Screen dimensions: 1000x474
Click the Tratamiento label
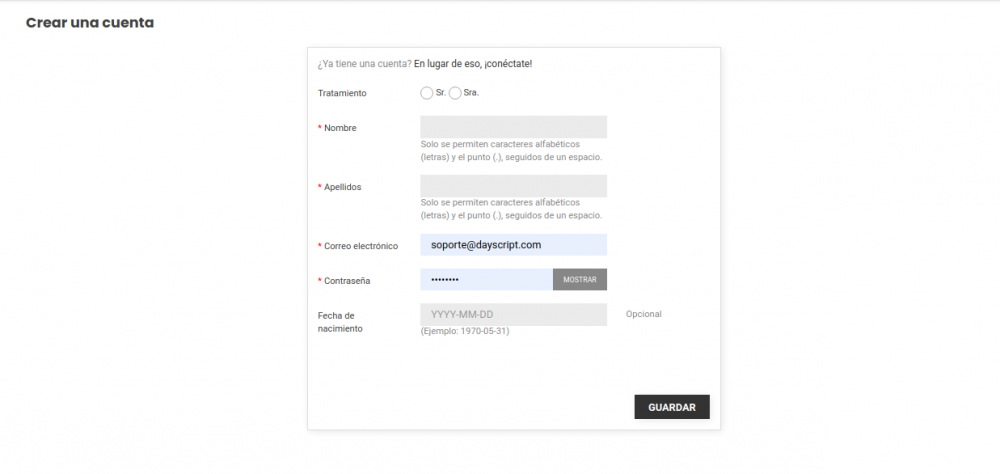pos(342,93)
